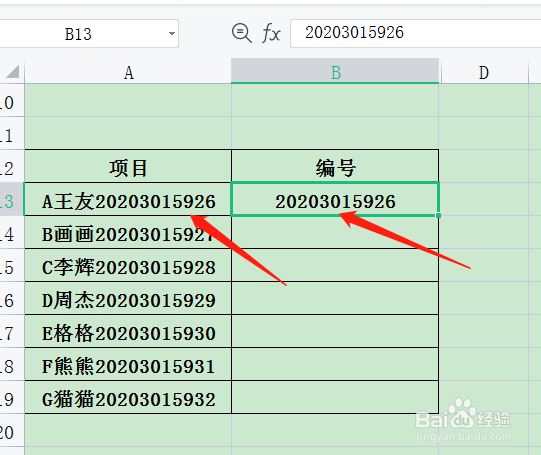The width and height of the screenshot is (541, 455).
Task: Click the fill handle of cell B13
Action: click(x=438, y=215)
